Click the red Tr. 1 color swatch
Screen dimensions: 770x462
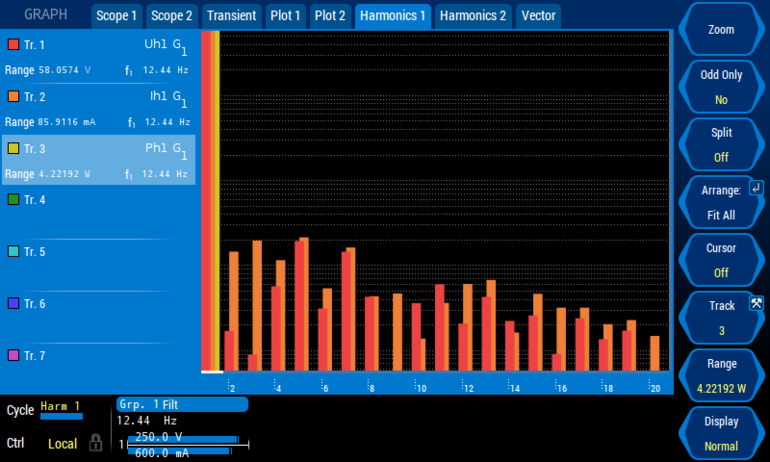click(x=13, y=45)
